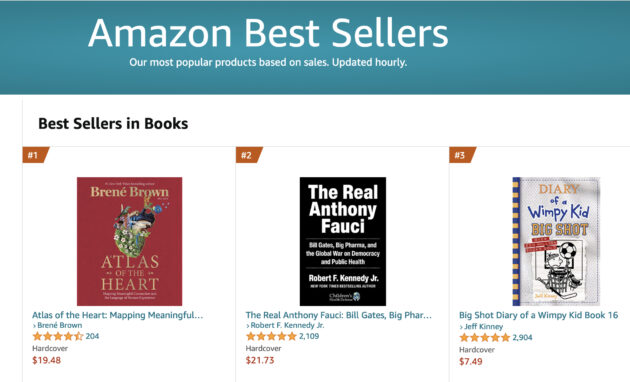
Task: Open the #1 rank badge
Action: click(x=35, y=155)
